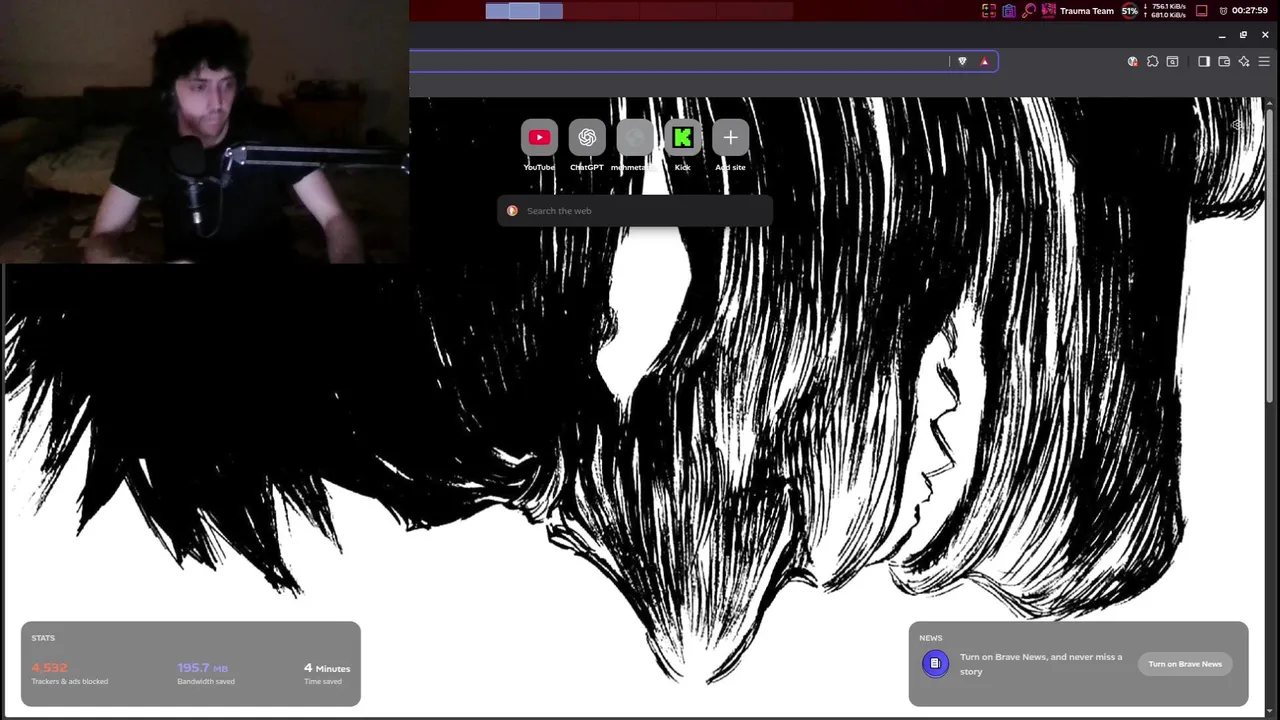Open the Extensions puzzle piece menu

pyautogui.click(x=1152, y=61)
